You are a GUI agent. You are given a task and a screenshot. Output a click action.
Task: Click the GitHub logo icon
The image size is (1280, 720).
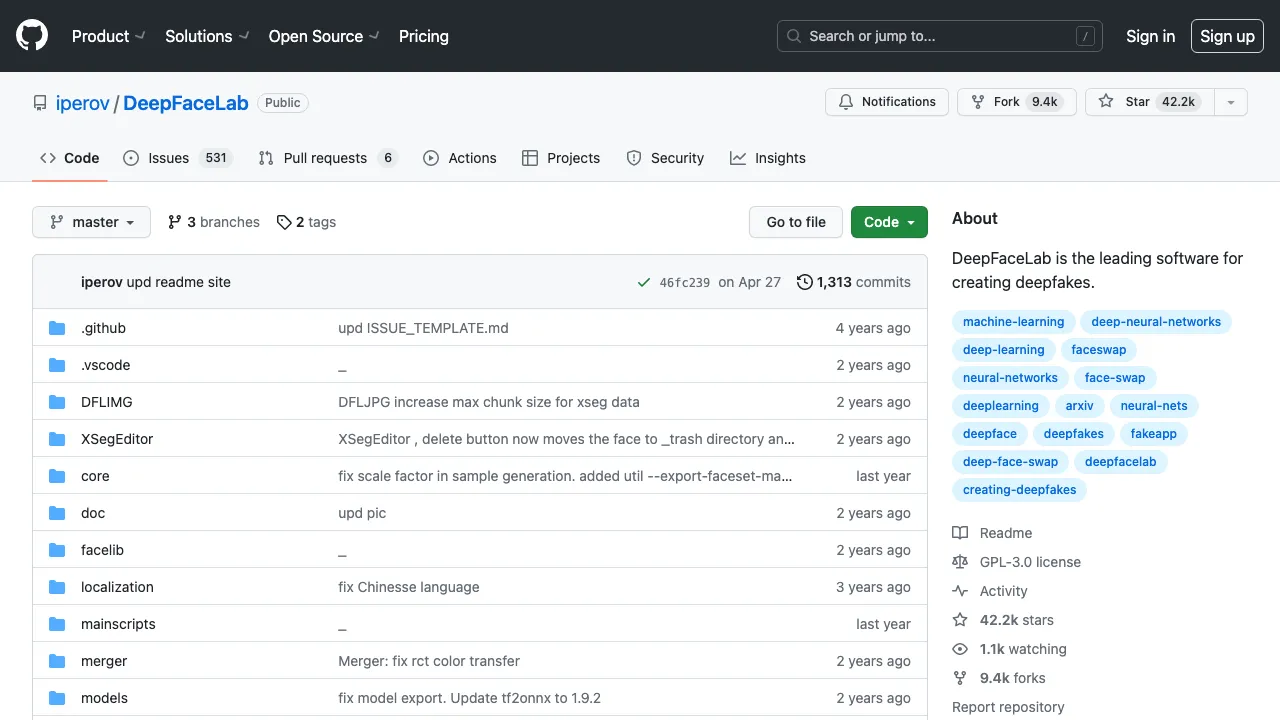click(32, 36)
